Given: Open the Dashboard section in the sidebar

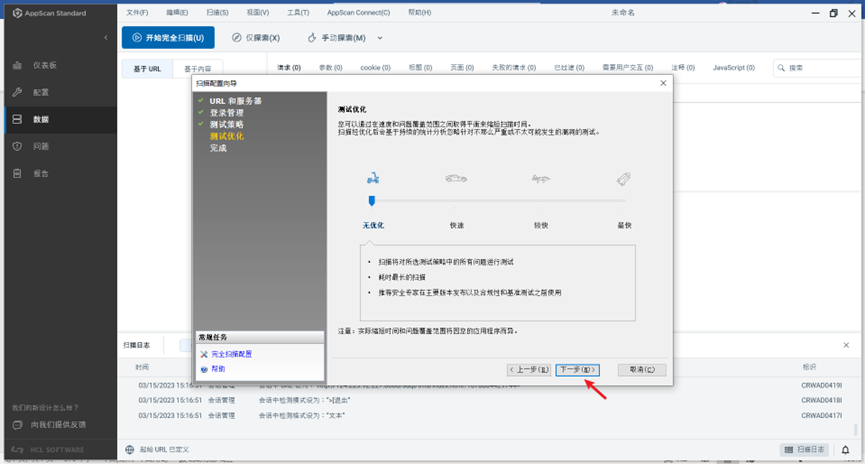Looking at the screenshot, I should (x=60, y=65).
